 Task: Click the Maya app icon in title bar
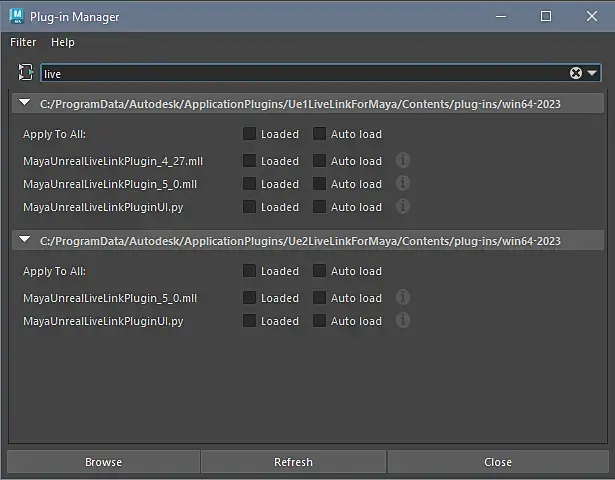click(16, 16)
